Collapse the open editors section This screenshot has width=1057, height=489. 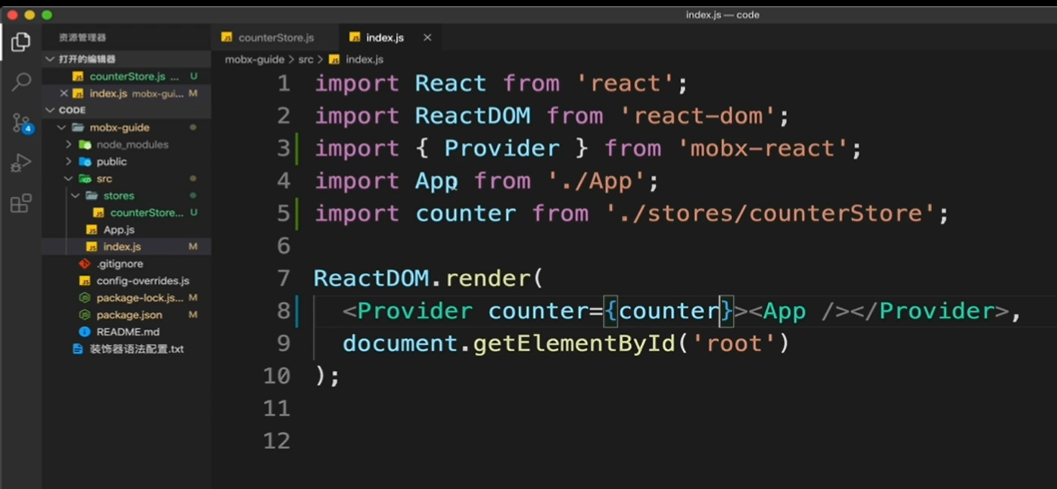(50, 59)
